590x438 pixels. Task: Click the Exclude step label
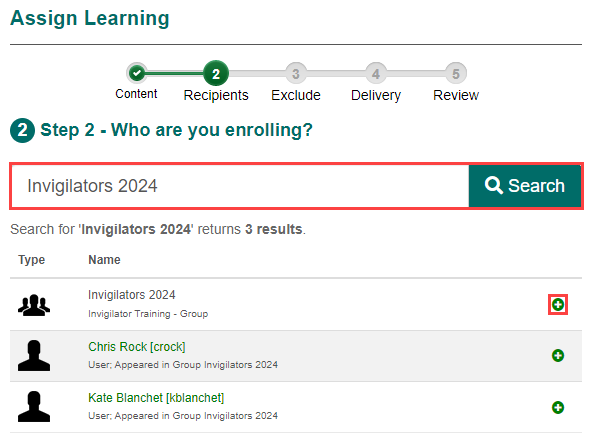(x=296, y=95)
